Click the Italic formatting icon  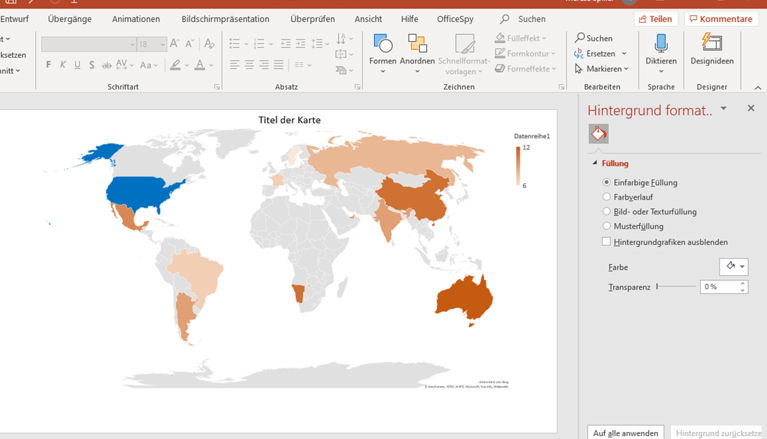point(63,65)
